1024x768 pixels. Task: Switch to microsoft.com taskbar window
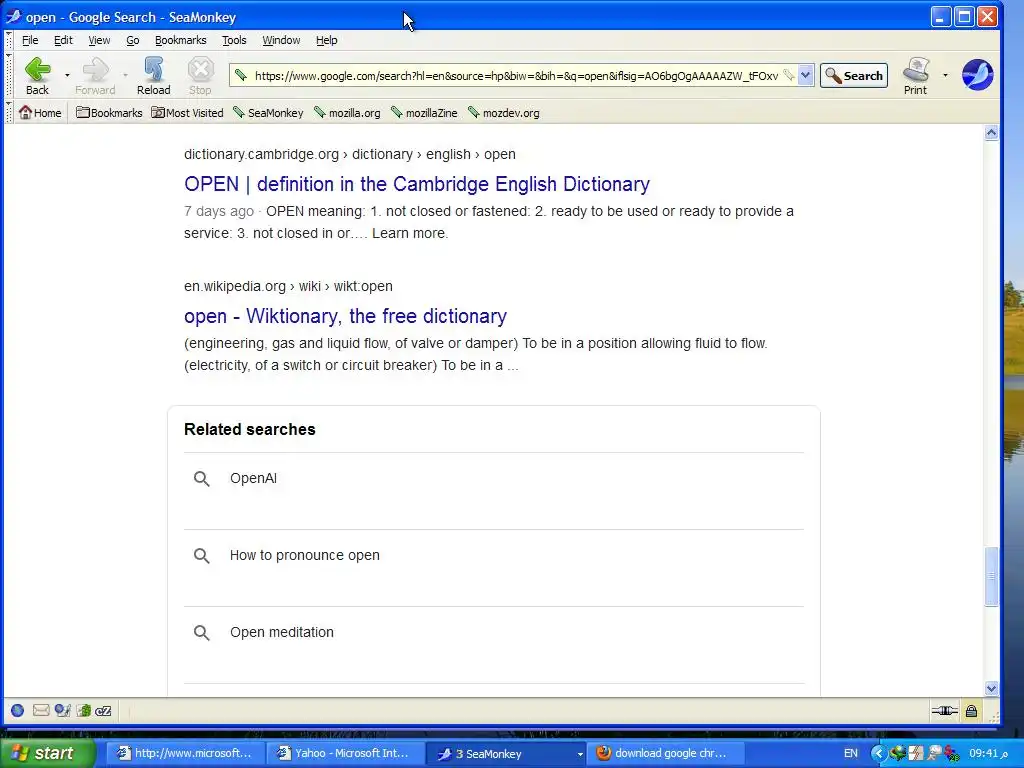(x=185, y=754)
